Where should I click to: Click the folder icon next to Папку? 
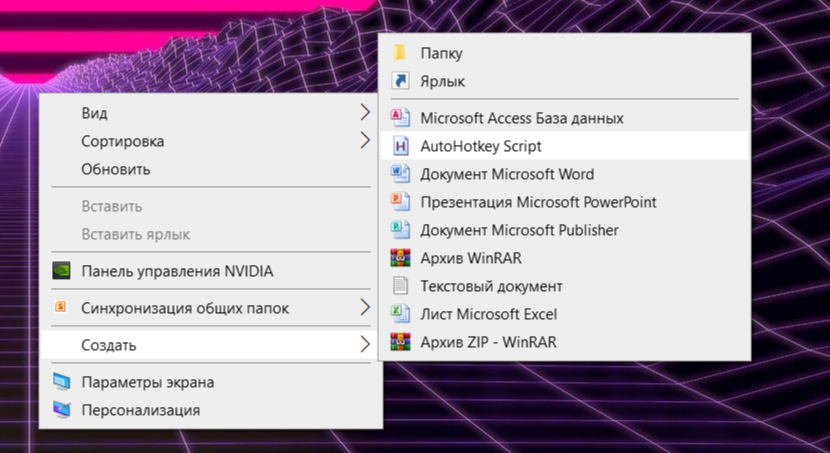(x=400, y=53)
